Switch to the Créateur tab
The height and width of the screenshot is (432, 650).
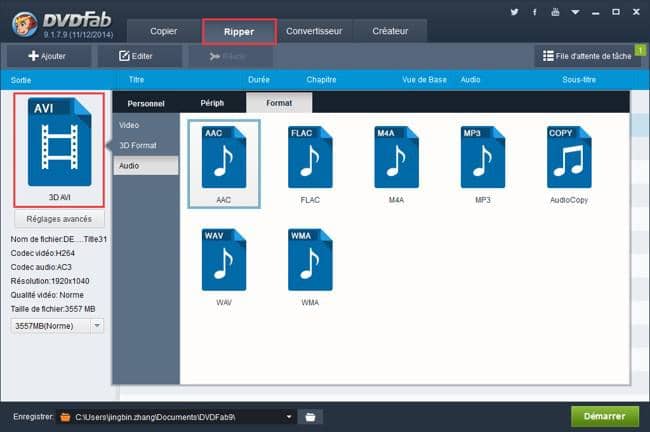point(390,31)
